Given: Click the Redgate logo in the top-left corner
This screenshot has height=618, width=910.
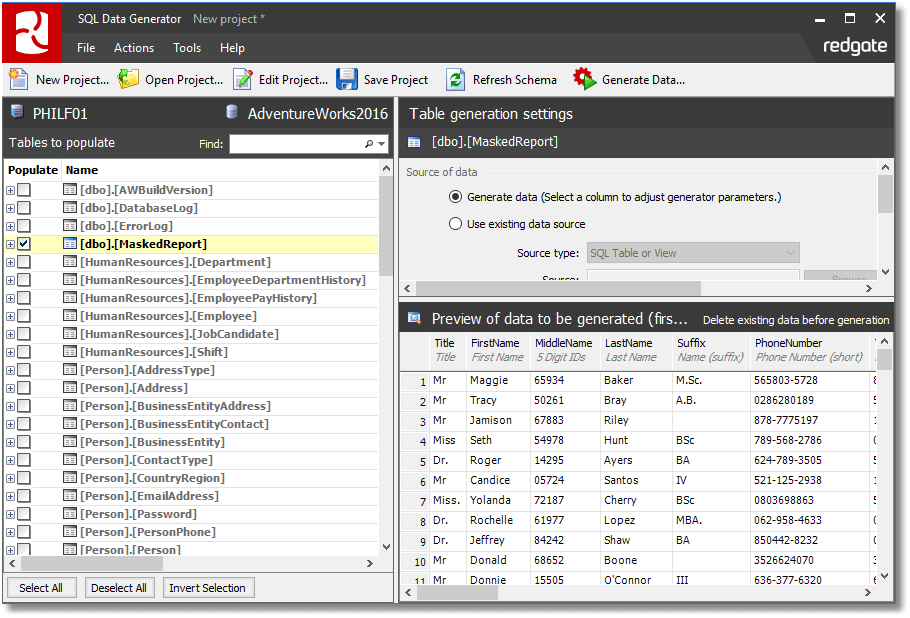Looking at the screenshot, I should coord(30,30).
